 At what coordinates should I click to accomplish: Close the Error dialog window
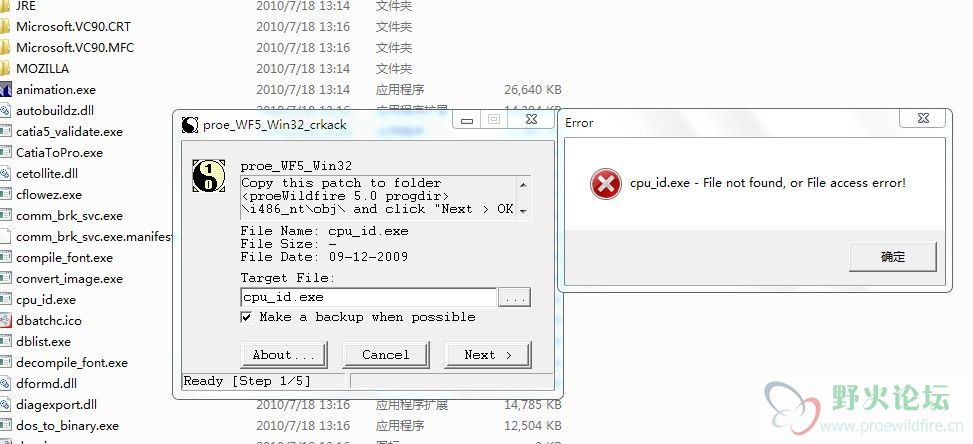pyautogui.click(x=923, y=118)
